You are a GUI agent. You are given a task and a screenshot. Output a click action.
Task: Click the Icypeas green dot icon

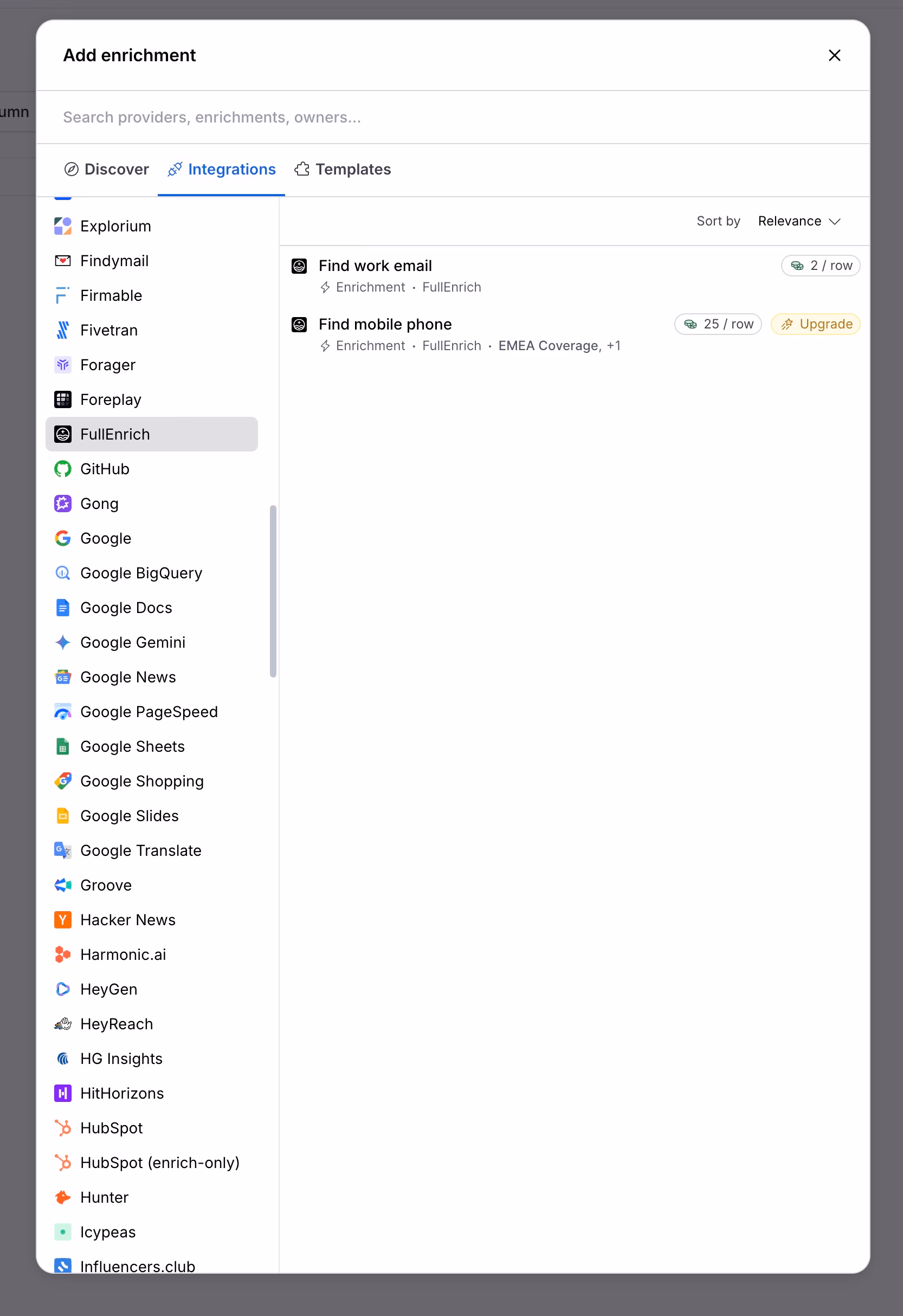(63, 1232)
